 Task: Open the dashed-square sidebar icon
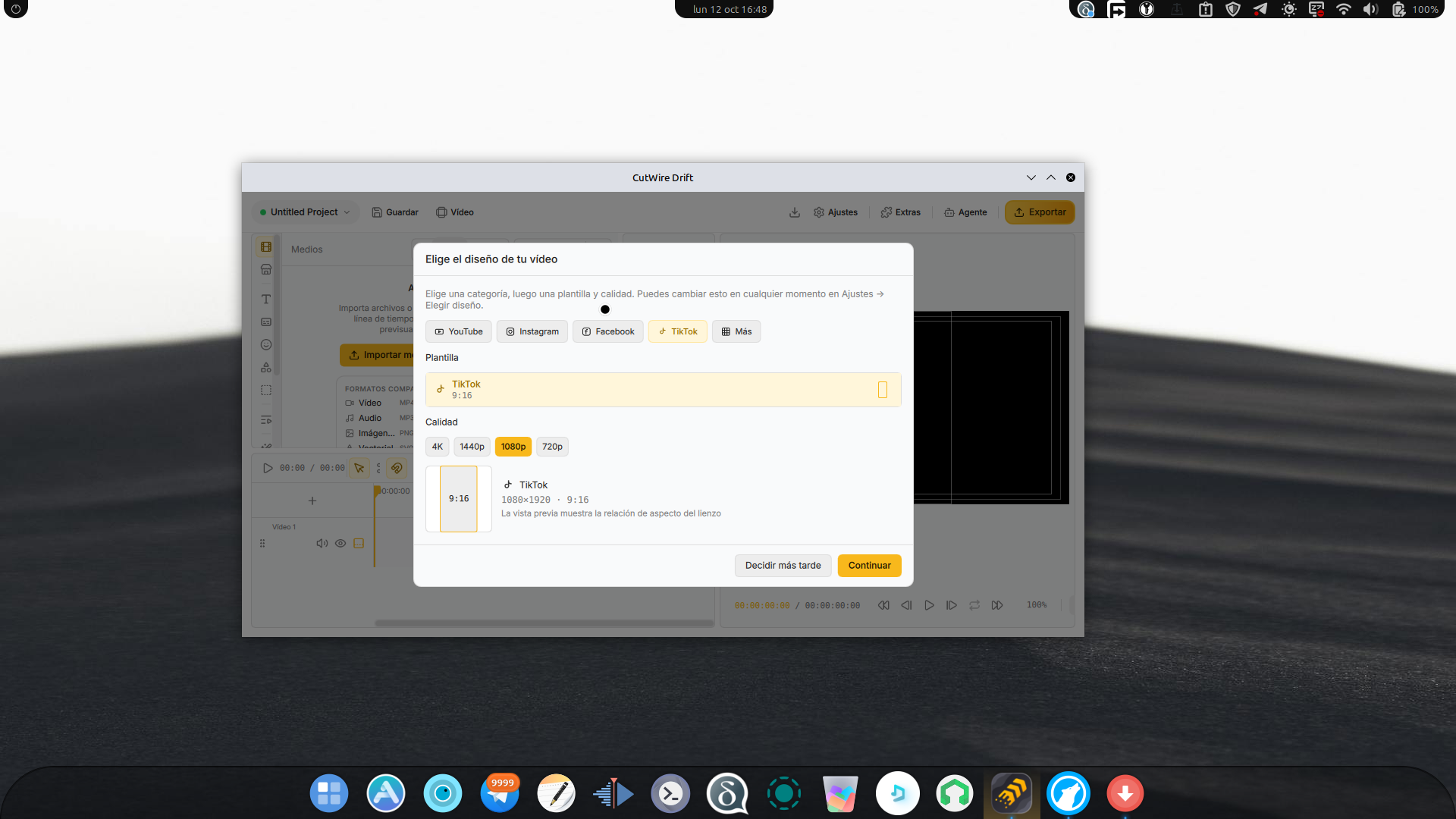pos(266,390)
